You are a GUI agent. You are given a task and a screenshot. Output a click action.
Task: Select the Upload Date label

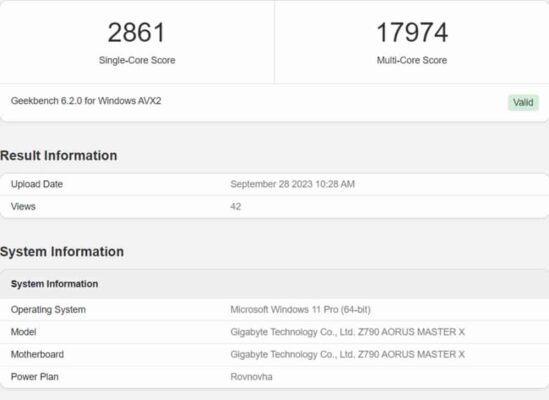point(37,184)
